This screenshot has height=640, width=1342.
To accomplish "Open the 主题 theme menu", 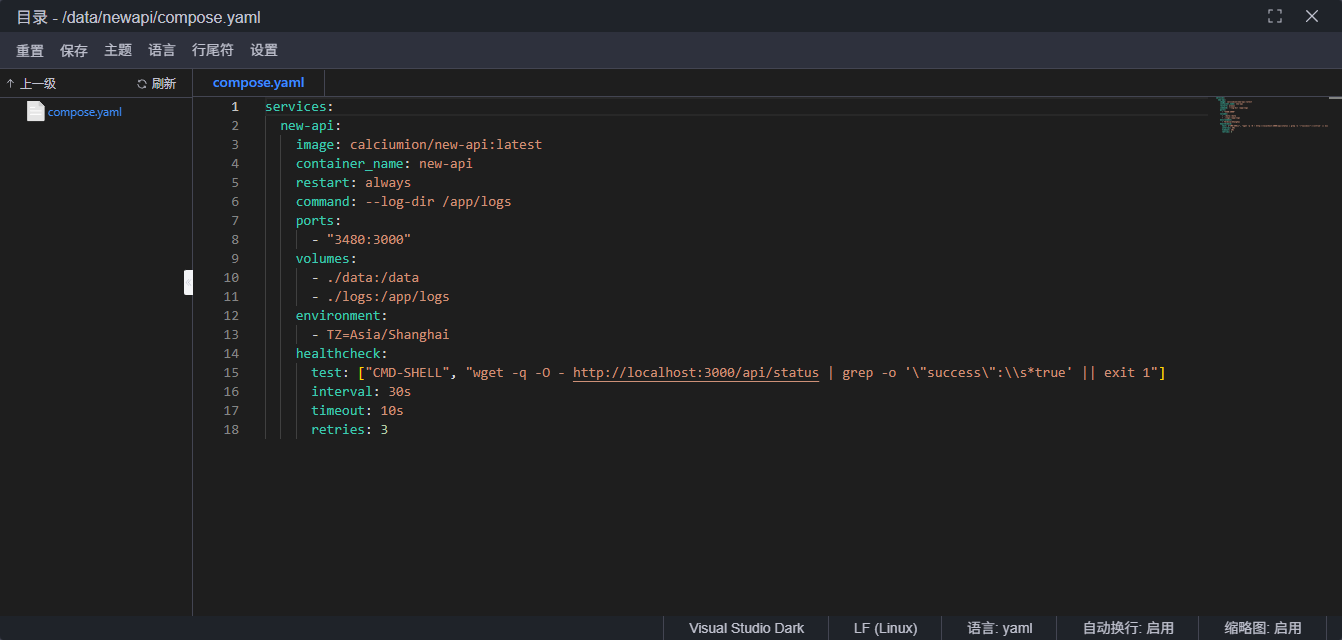I will pos(118,50).
